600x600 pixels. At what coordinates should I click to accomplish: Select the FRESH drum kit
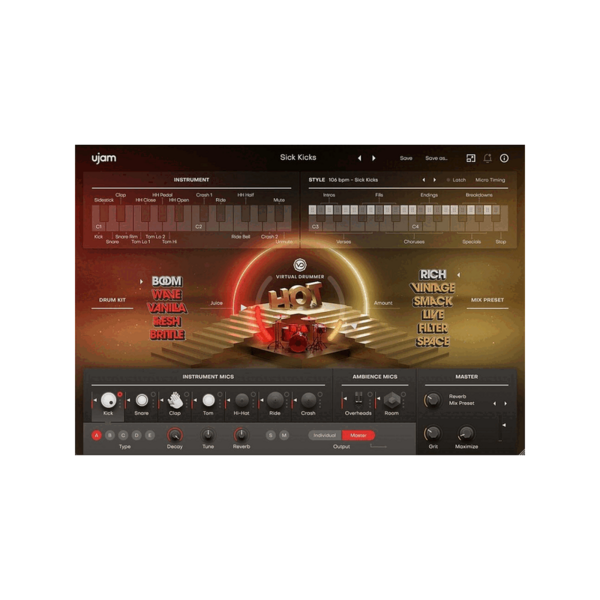coord(167,321)
